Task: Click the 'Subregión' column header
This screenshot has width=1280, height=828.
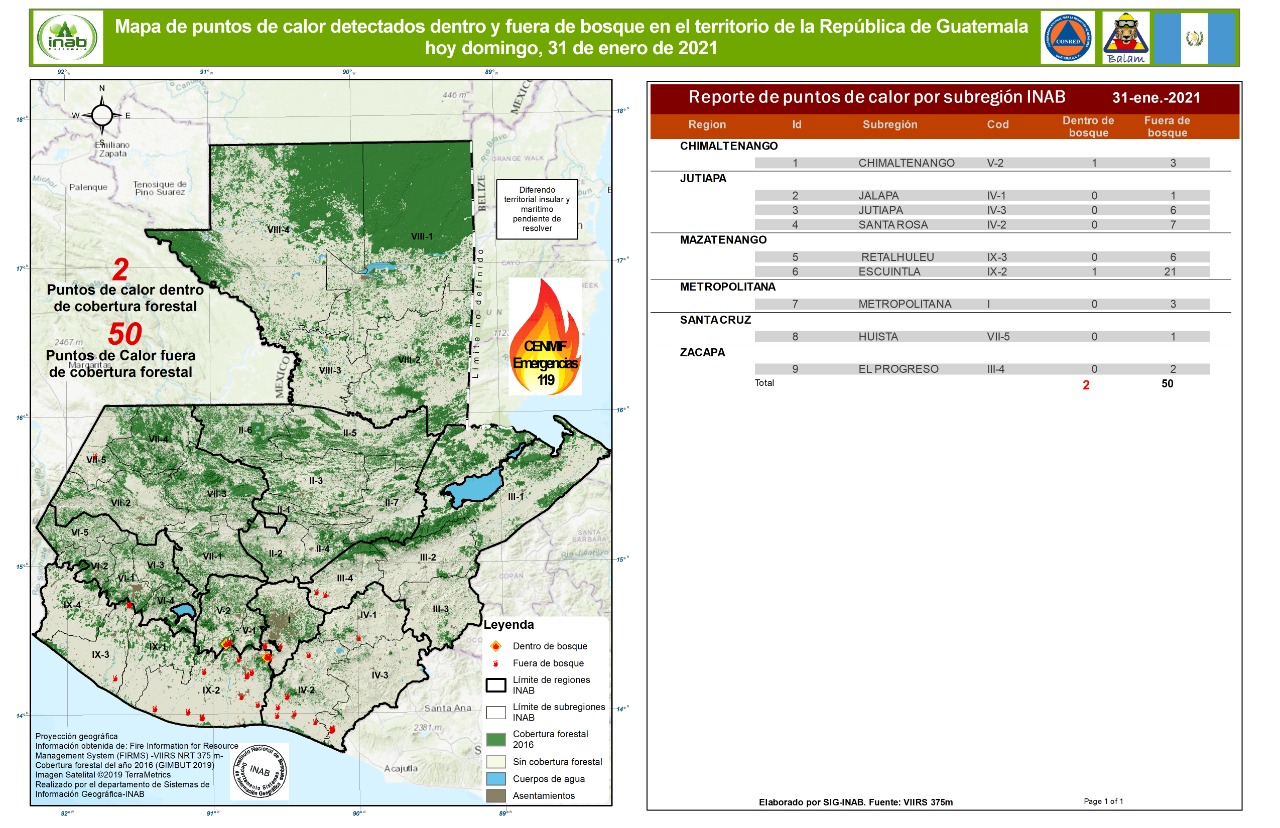Action: (x=890, y=125)
